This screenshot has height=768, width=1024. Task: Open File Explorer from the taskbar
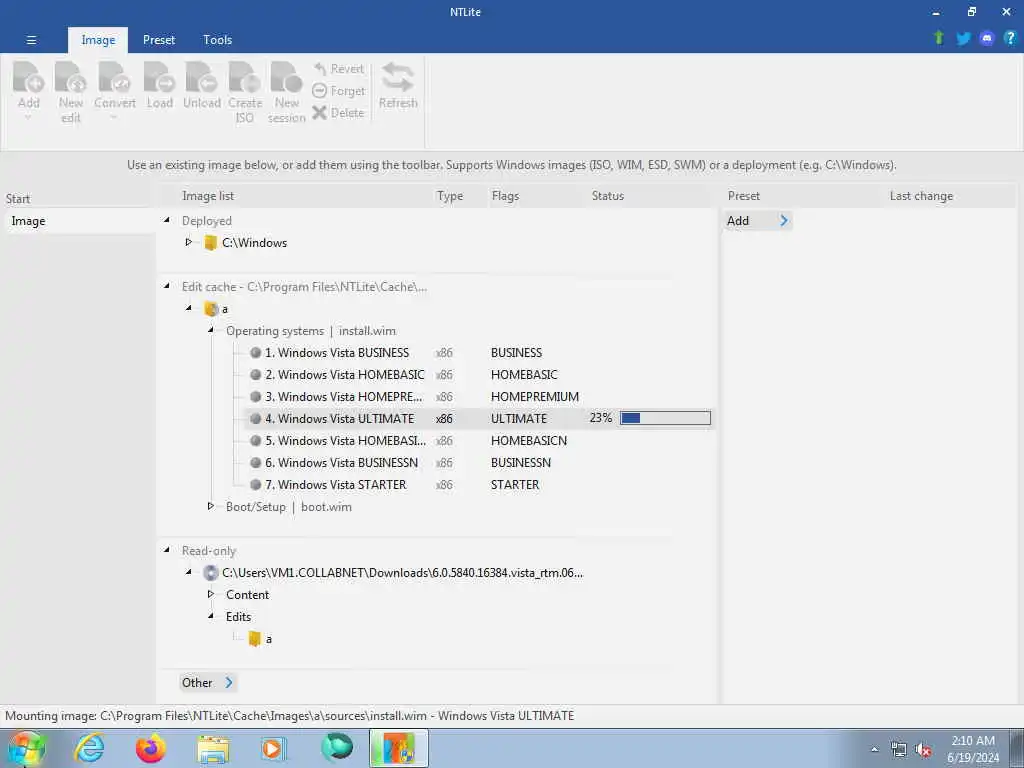point(213,748)
